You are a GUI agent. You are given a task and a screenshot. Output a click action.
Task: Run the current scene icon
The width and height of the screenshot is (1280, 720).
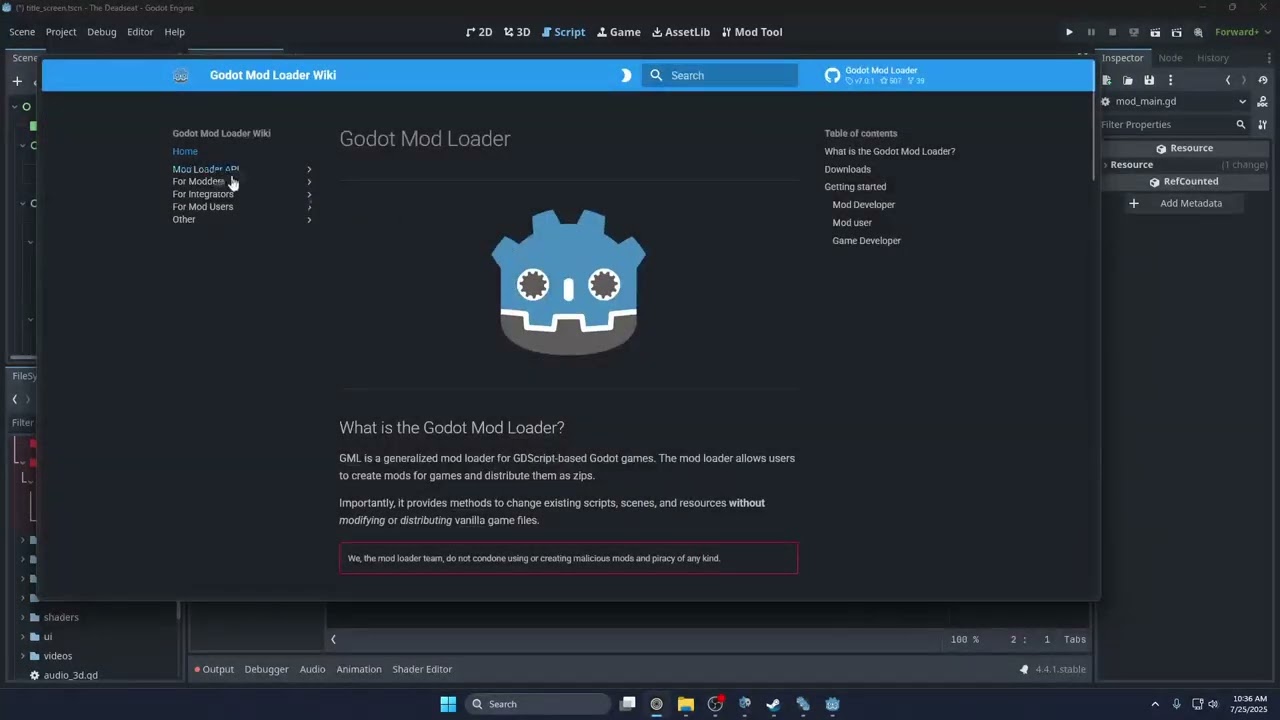click(1156, 32)
